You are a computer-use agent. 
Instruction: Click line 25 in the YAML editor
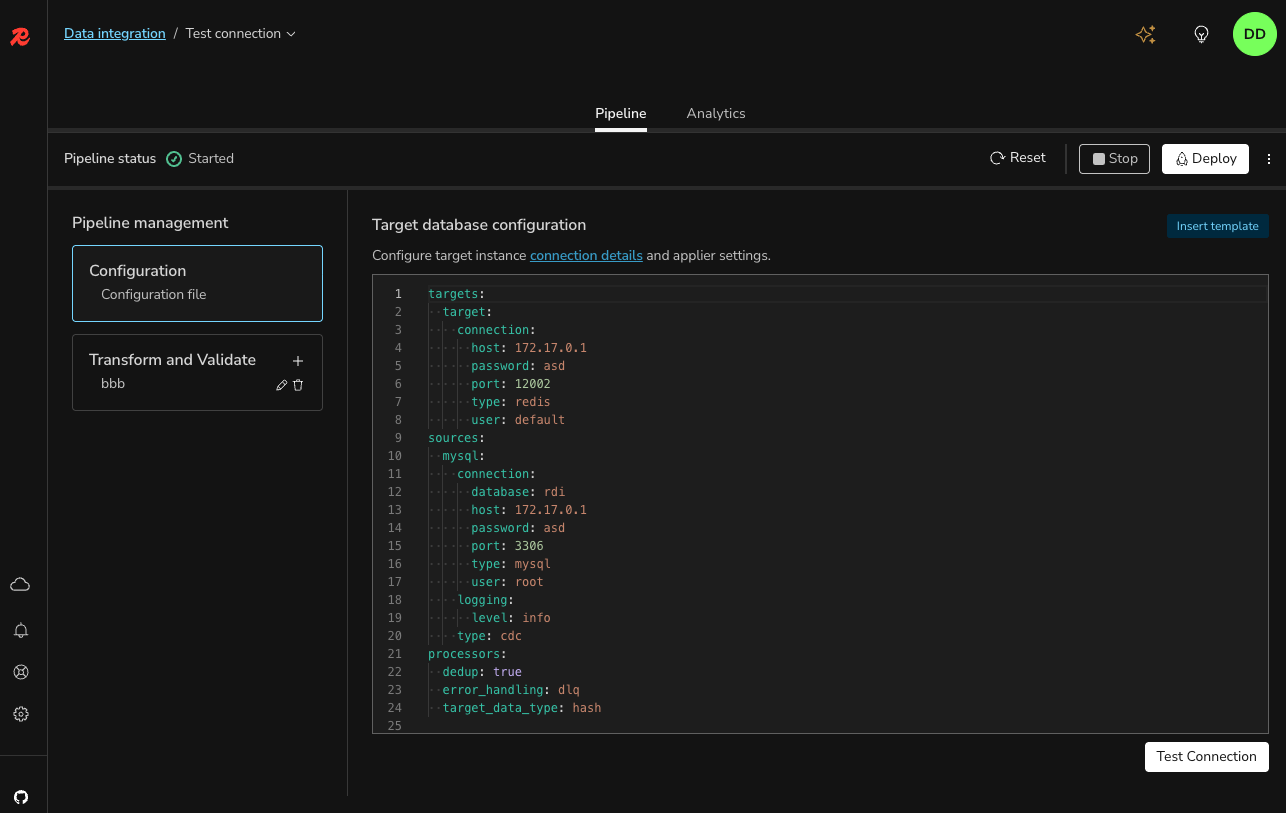[x=600, y=726]
